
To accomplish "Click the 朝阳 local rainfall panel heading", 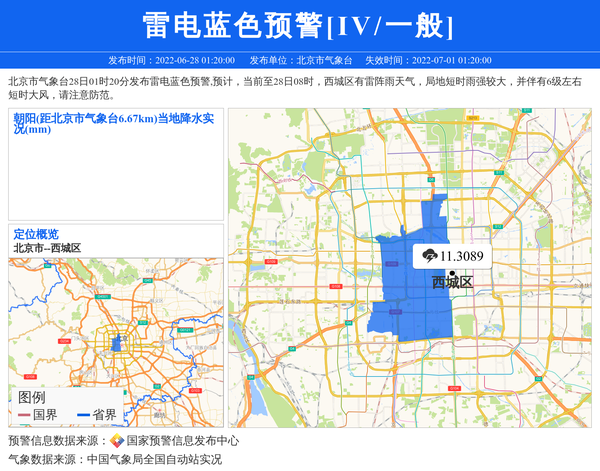I will [113, 123].
